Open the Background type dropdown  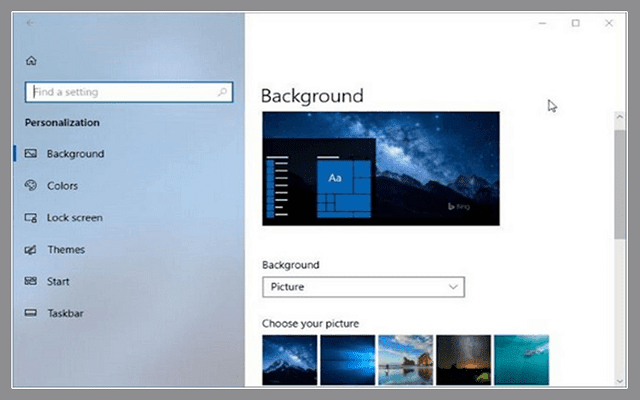(363, 287)
